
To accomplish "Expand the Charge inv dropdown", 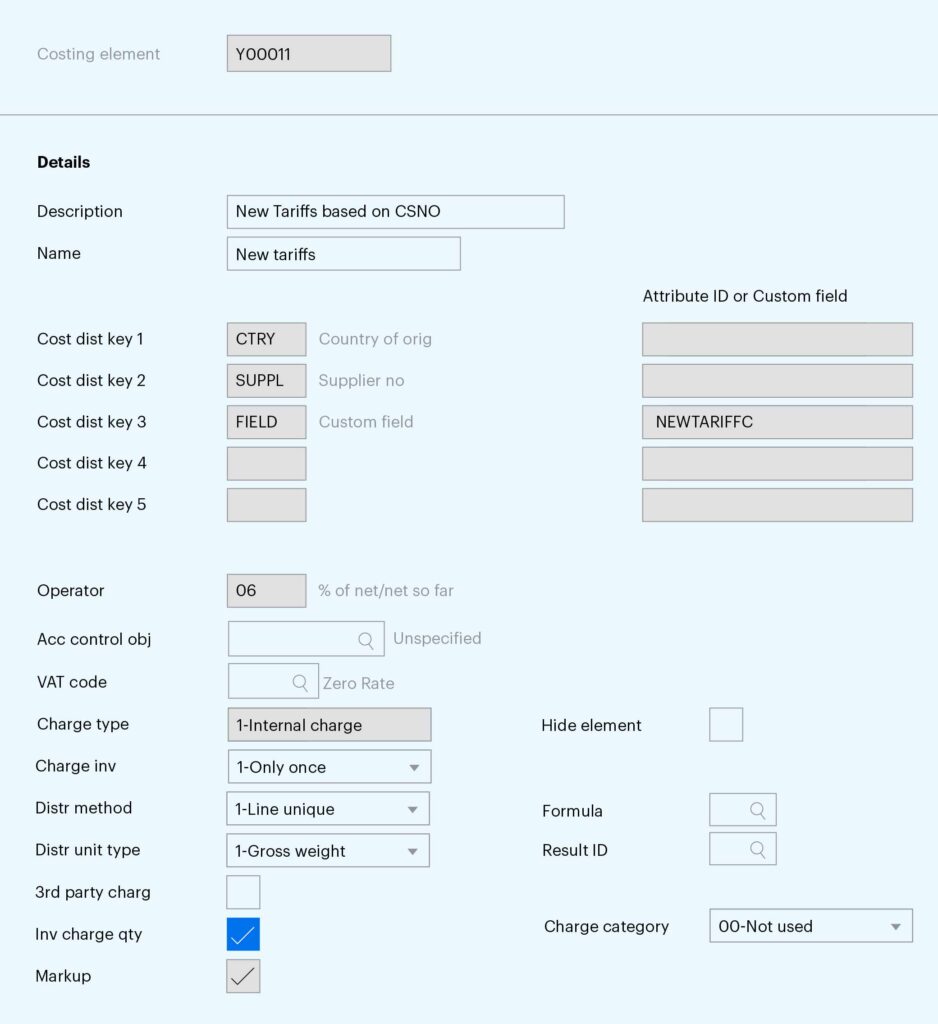I will point(329,767).
